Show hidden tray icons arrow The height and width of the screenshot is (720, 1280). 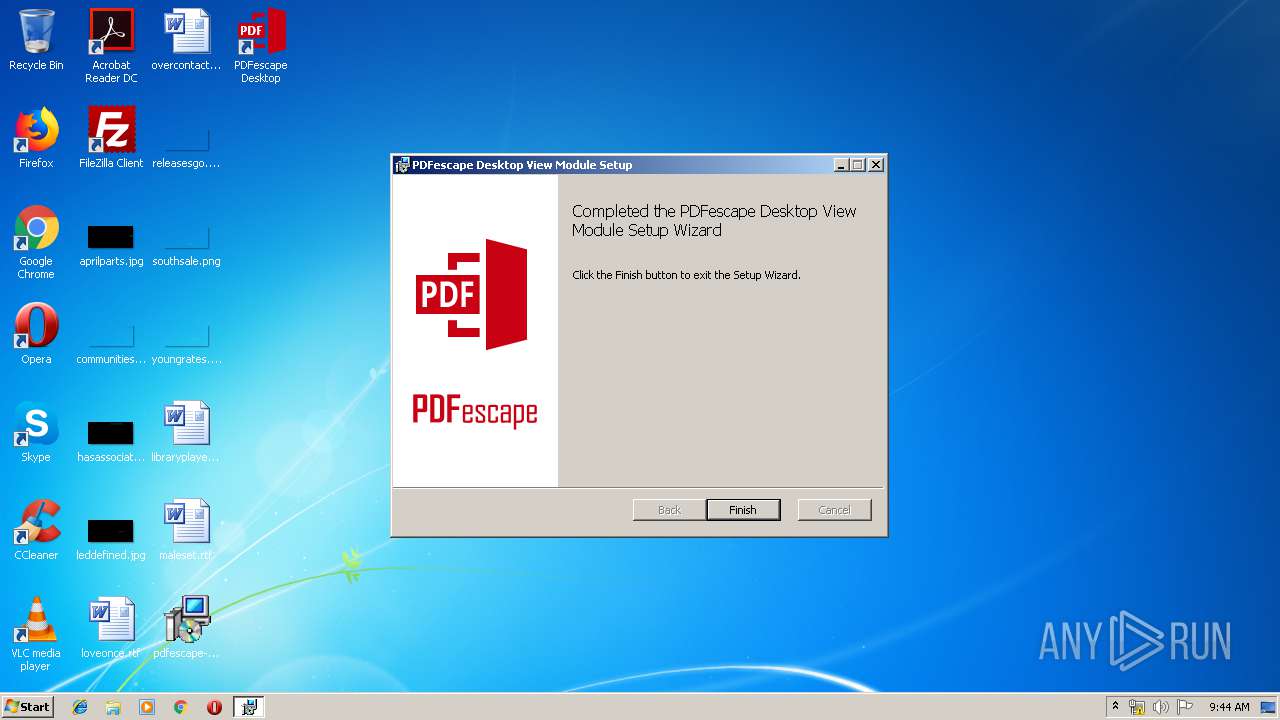(x=1115, y=707)
